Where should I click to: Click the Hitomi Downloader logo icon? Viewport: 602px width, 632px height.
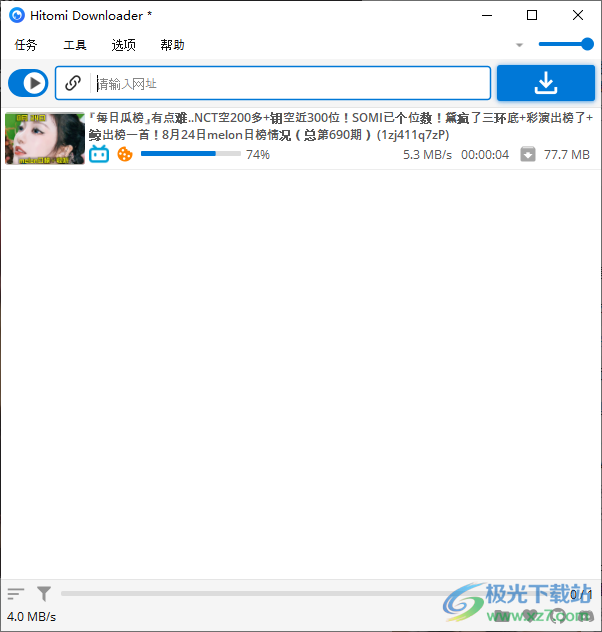pos(17,15)
